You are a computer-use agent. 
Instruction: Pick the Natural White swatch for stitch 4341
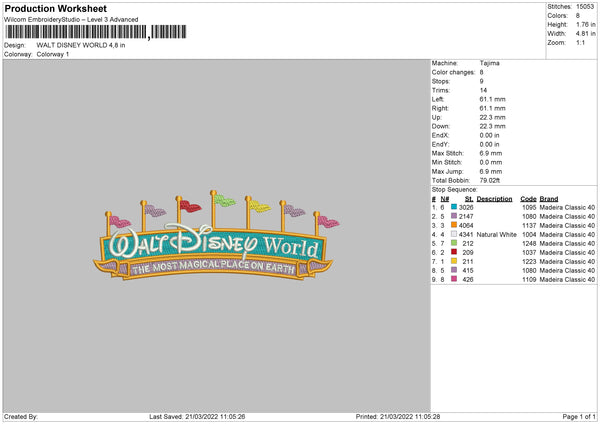tap(454, 234)
